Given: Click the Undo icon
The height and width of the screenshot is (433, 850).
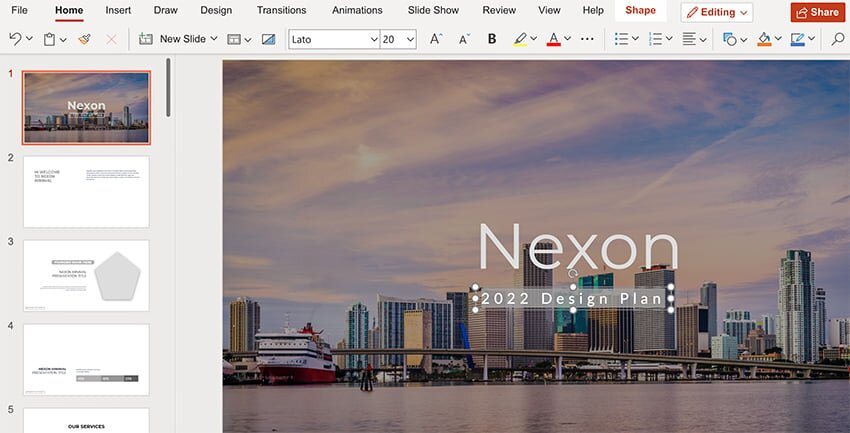Looking at the screenshot, I should (15, 39).
